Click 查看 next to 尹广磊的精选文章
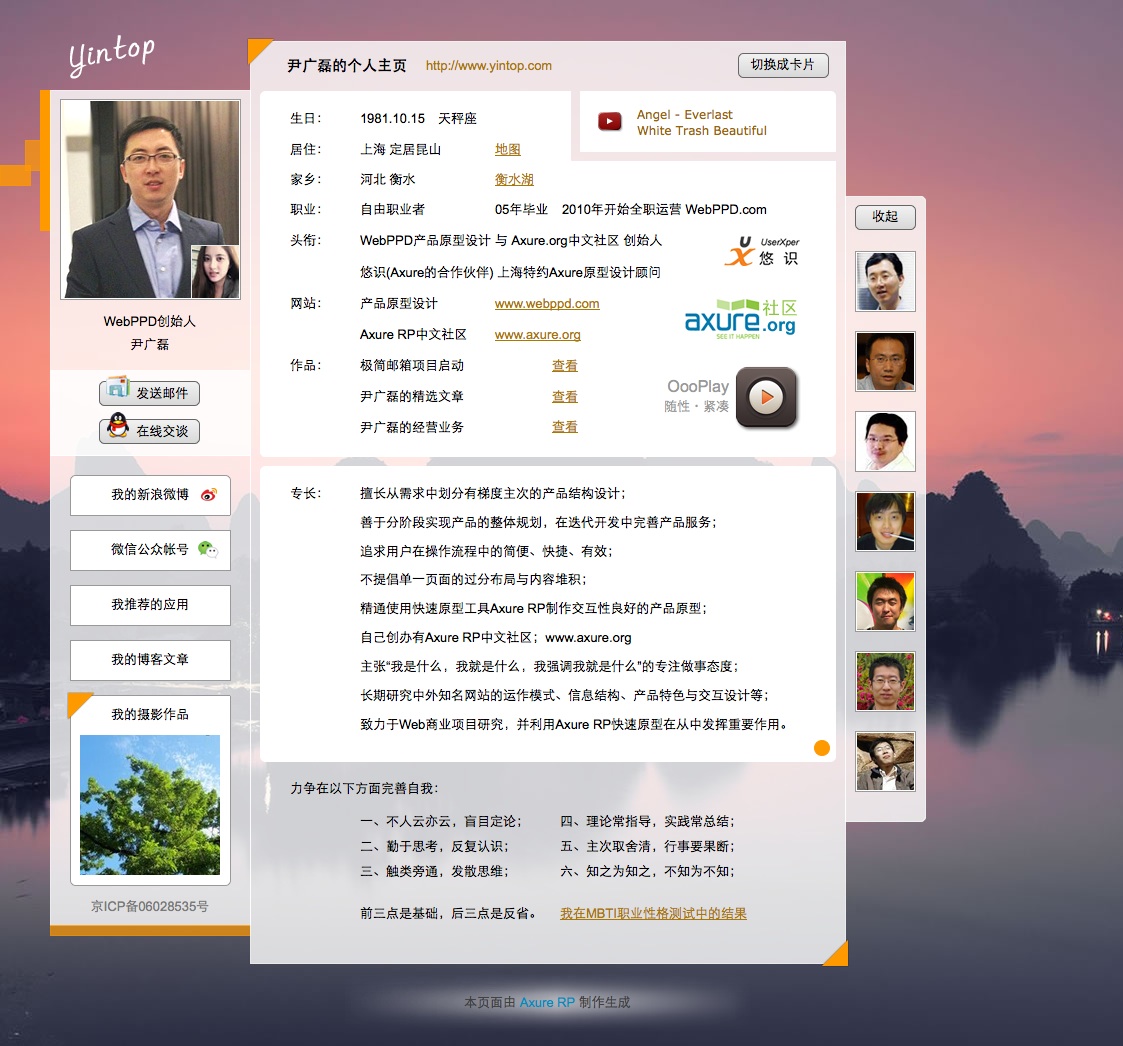1123x1046 pixels. click(564, 396)
